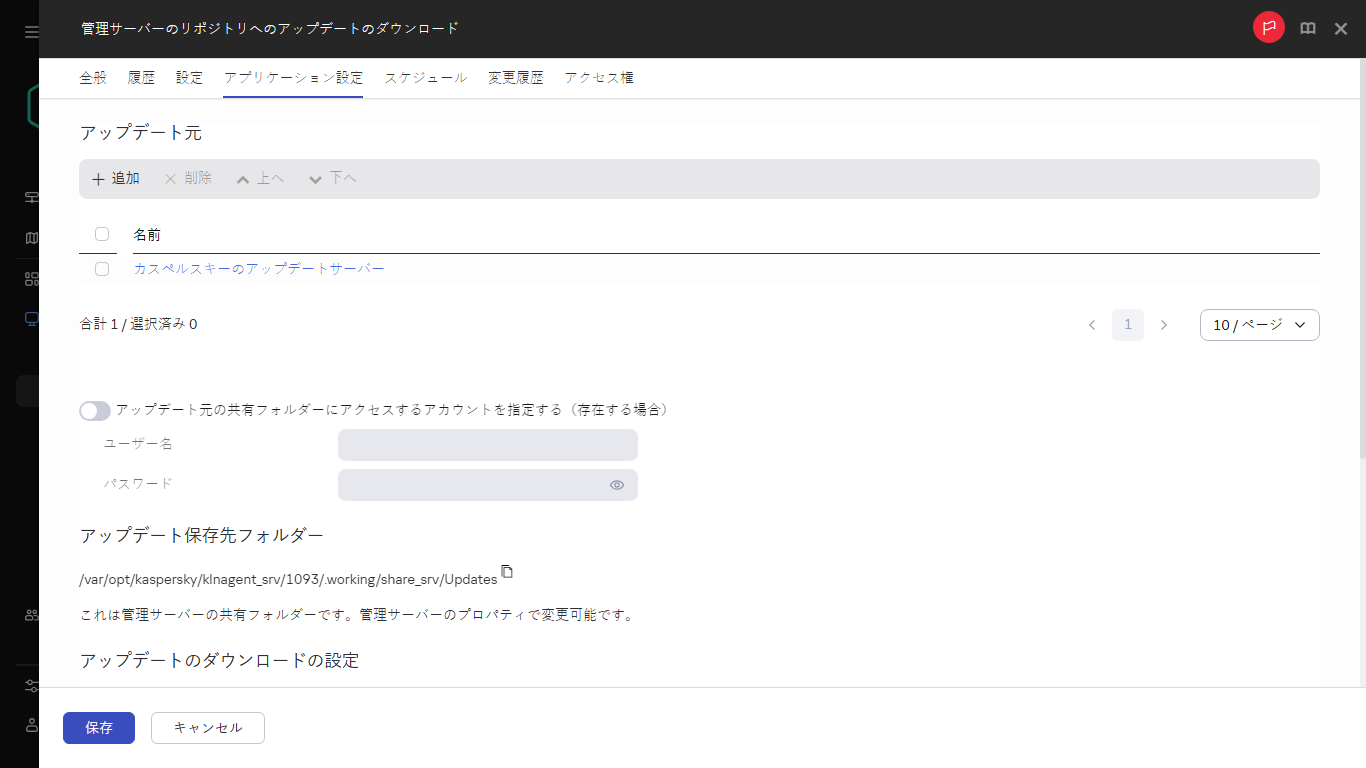Copy the updates folder path

(x=507, y=571)
